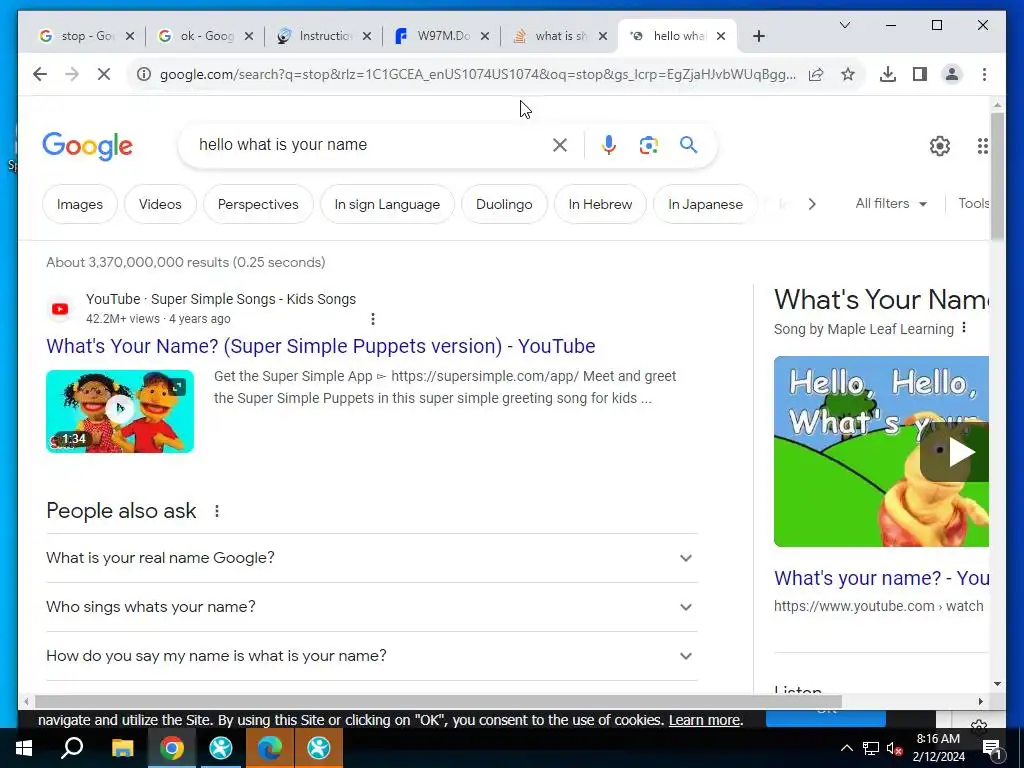Open Windows taskbar search
Image resolution: width=1024 pixels, height=768 pixels.
tap(72, 748)
